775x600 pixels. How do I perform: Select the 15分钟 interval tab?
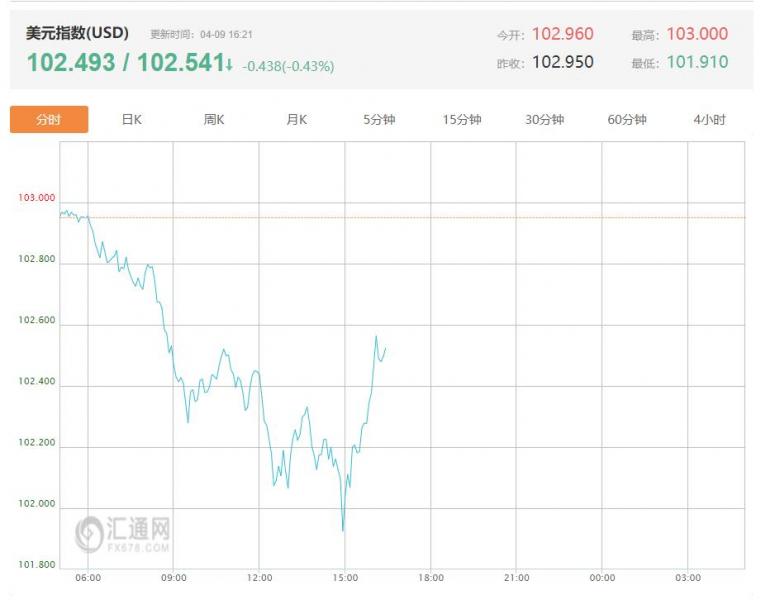pos(462,120)
